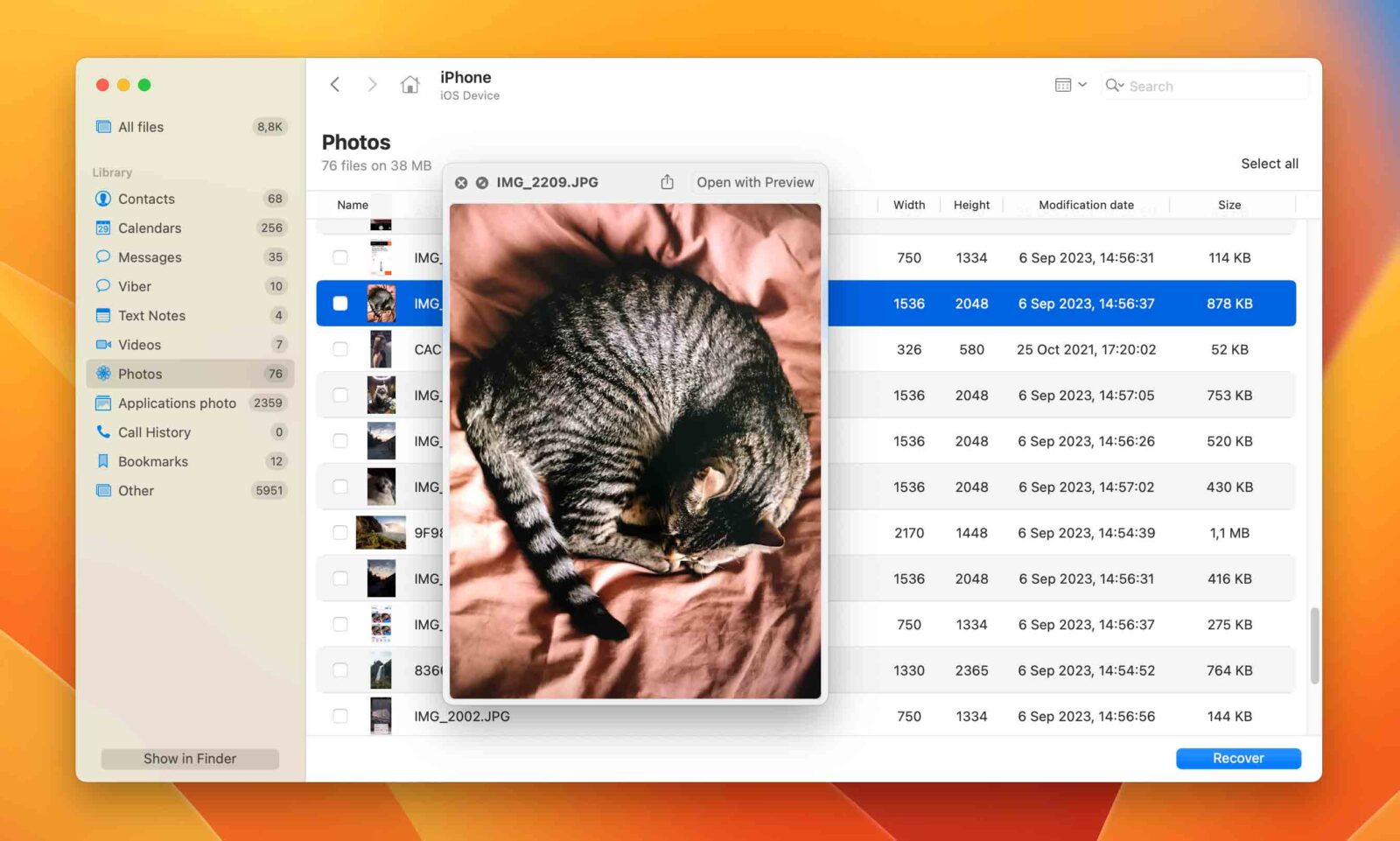This screenshot has width=1400, height=841.
Task: Open the Call History list
Action: tap(154, 431)
